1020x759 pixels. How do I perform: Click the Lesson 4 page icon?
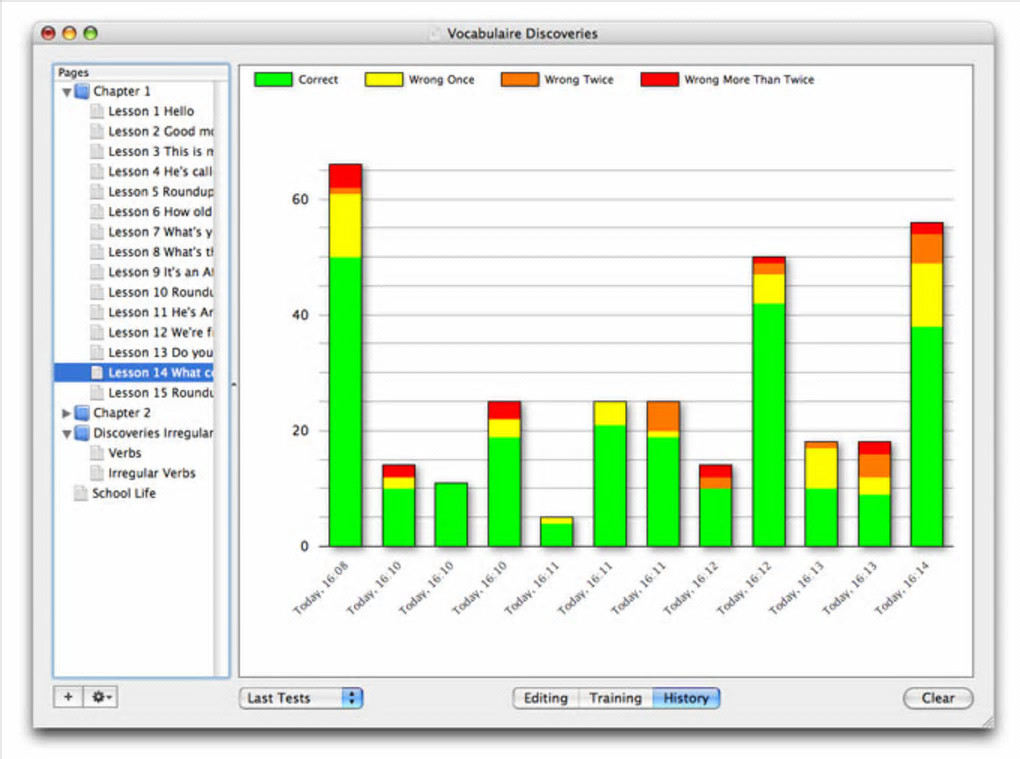click(97, 172)
